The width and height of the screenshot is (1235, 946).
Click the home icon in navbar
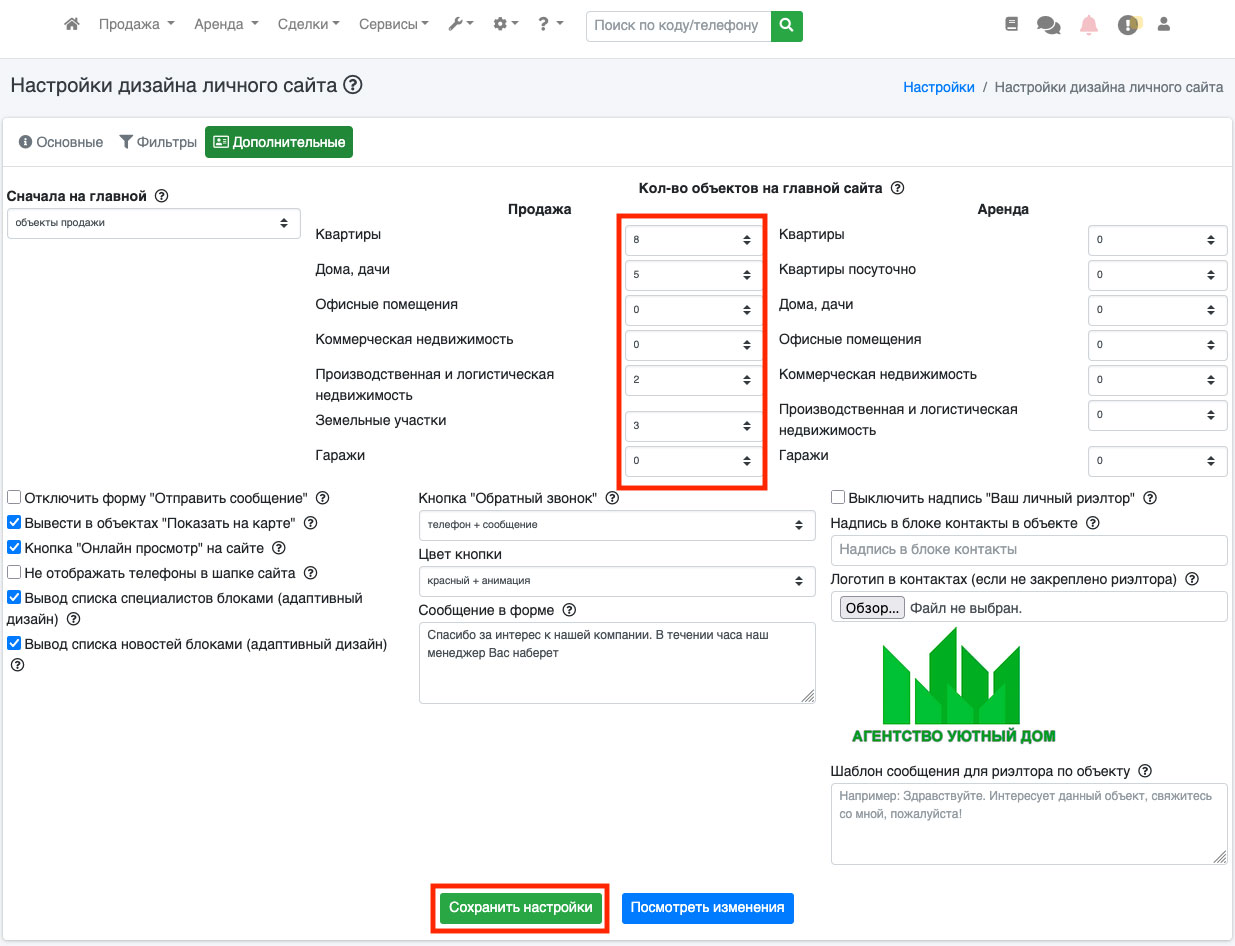click(71, 24)
